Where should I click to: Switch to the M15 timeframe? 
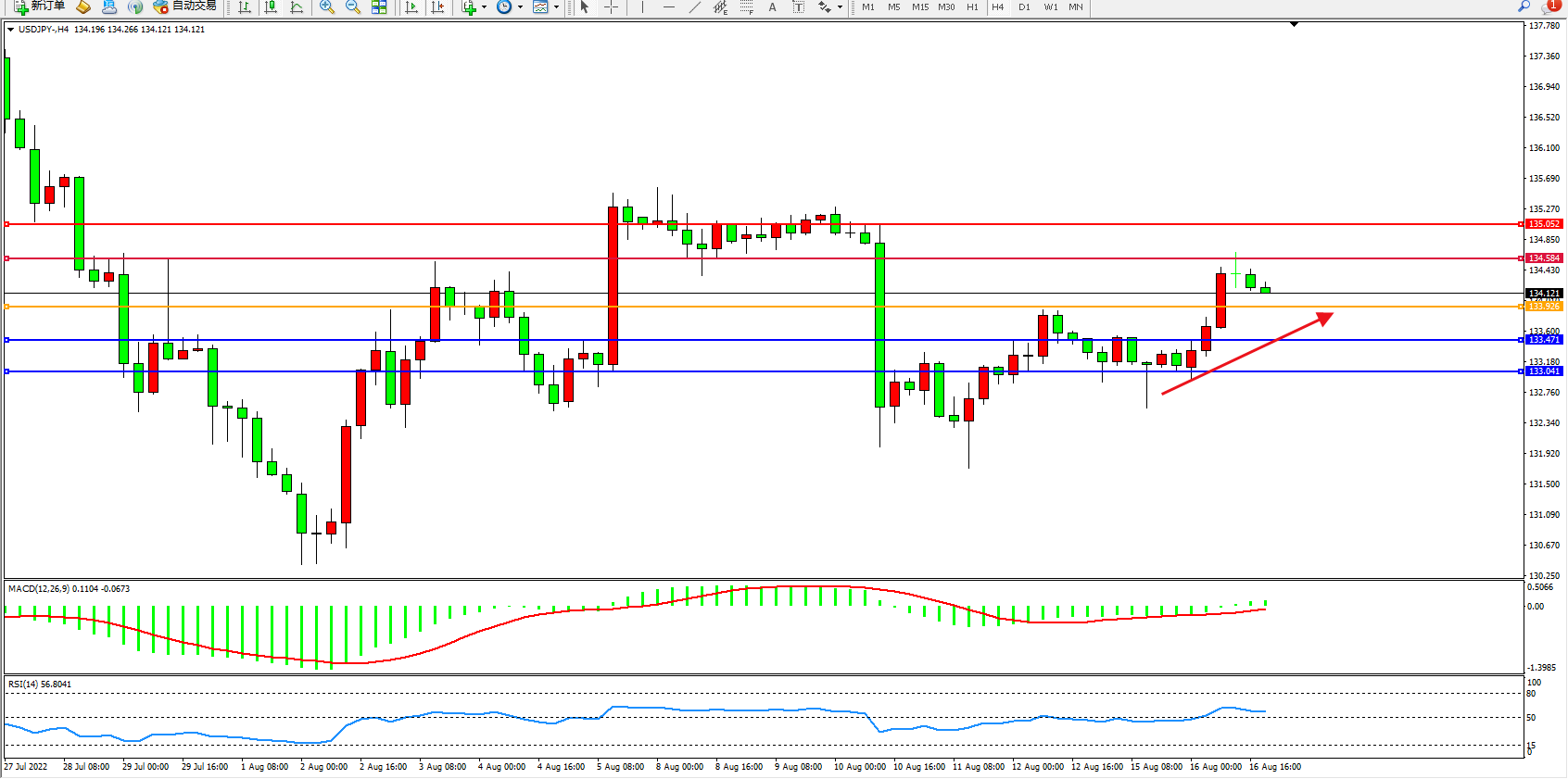920,7
